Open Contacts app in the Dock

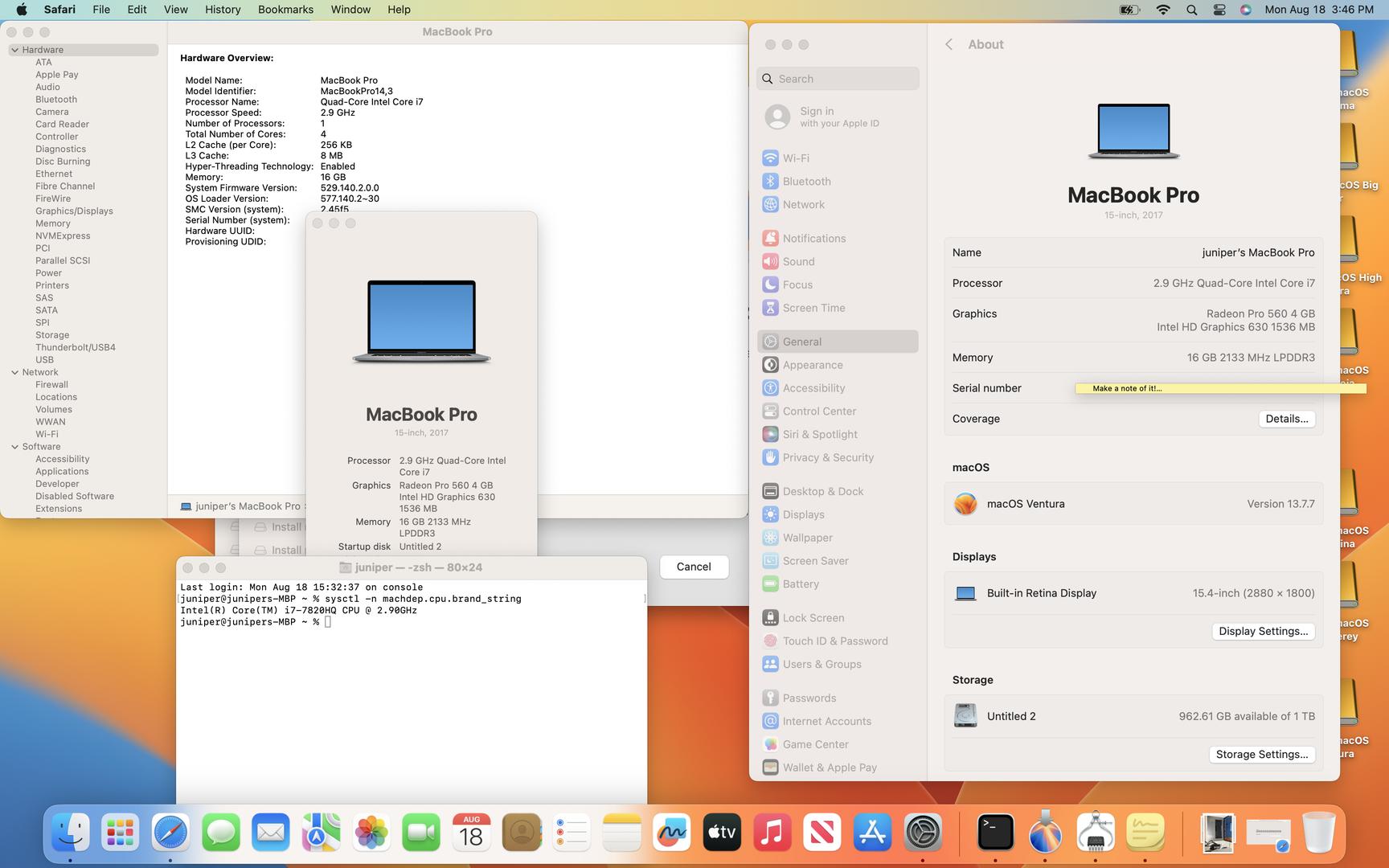click(522, 833)
